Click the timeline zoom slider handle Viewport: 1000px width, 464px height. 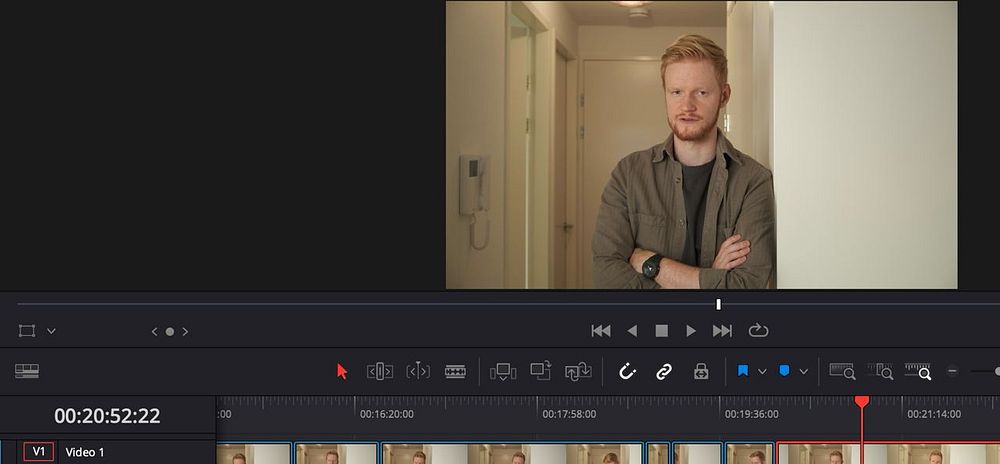(997, 371)
